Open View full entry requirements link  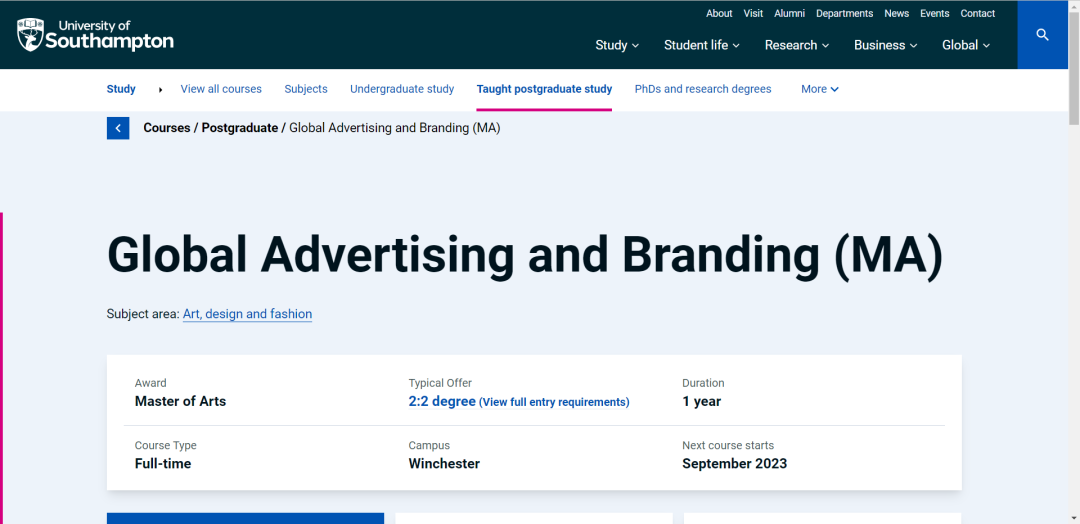[x=554, y=402]
